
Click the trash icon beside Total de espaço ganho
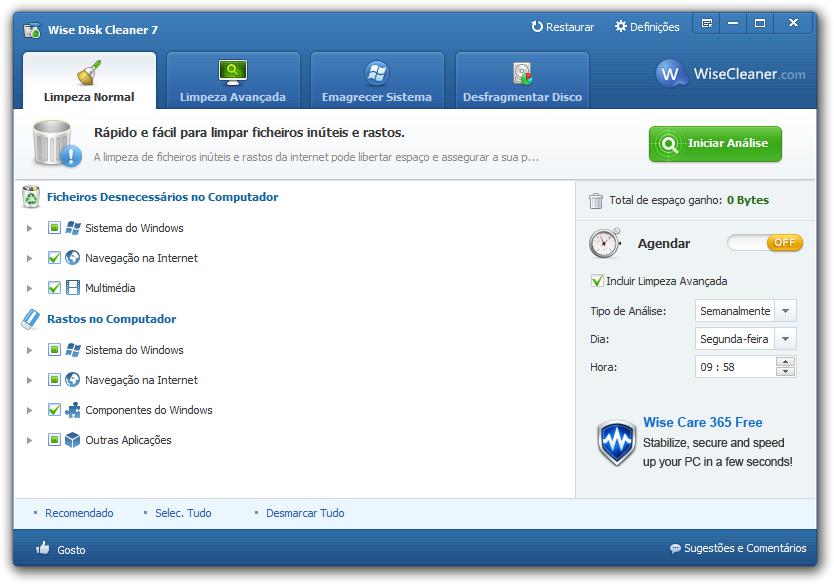click(x=596, y=200)
